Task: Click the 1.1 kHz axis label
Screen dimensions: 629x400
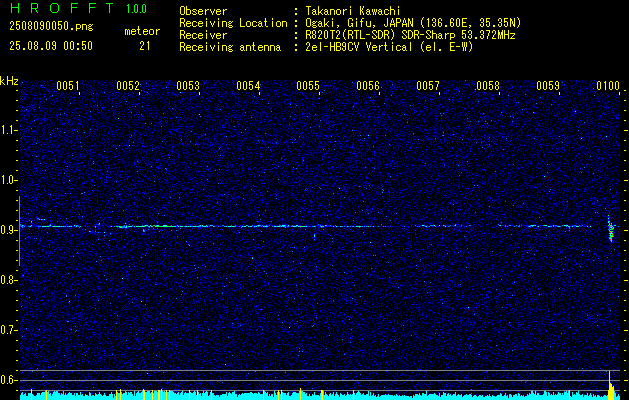Action: pyautogui.click(x=8, y=130)
